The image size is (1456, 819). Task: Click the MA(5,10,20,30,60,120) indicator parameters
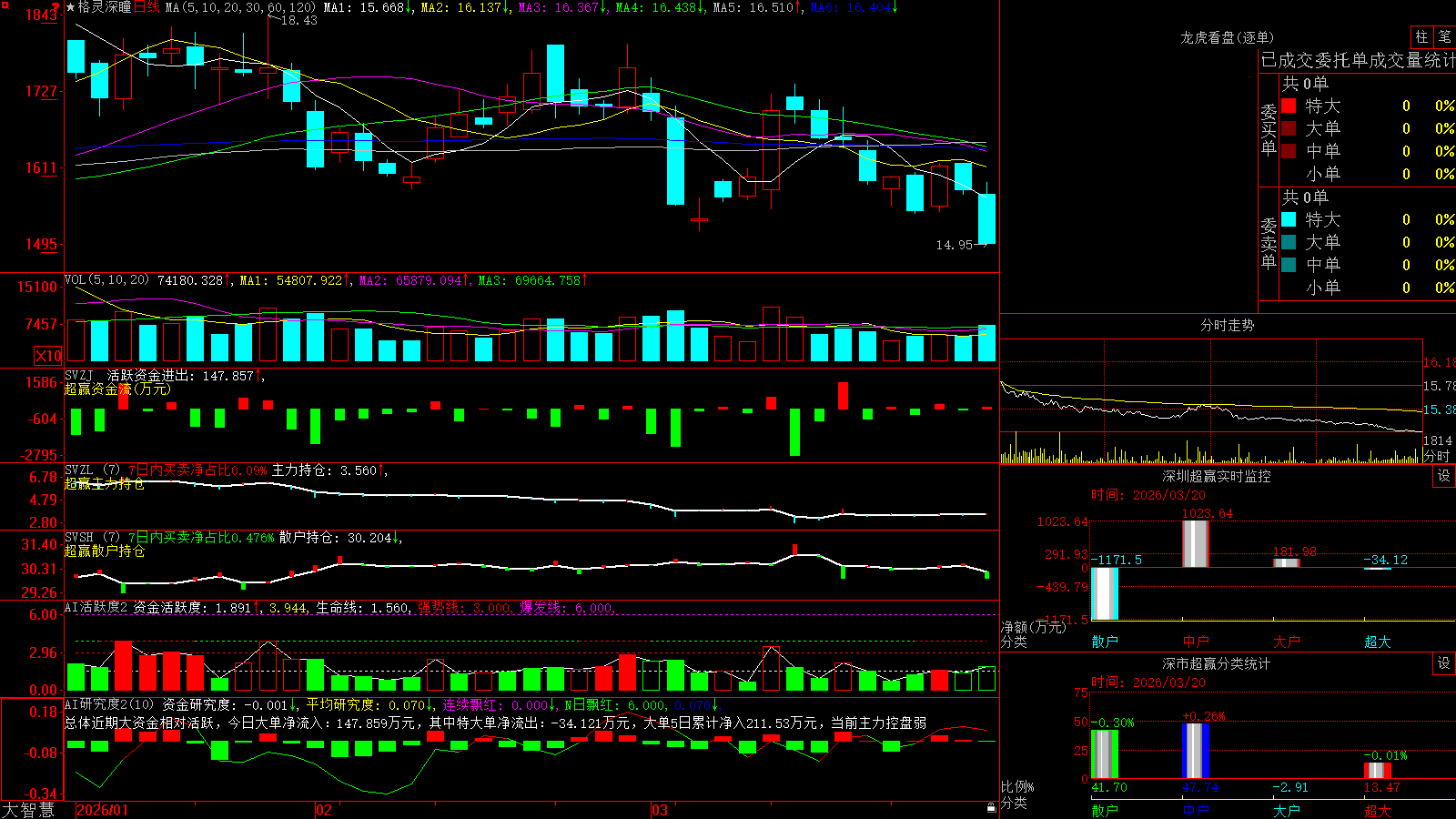(240, 7)
